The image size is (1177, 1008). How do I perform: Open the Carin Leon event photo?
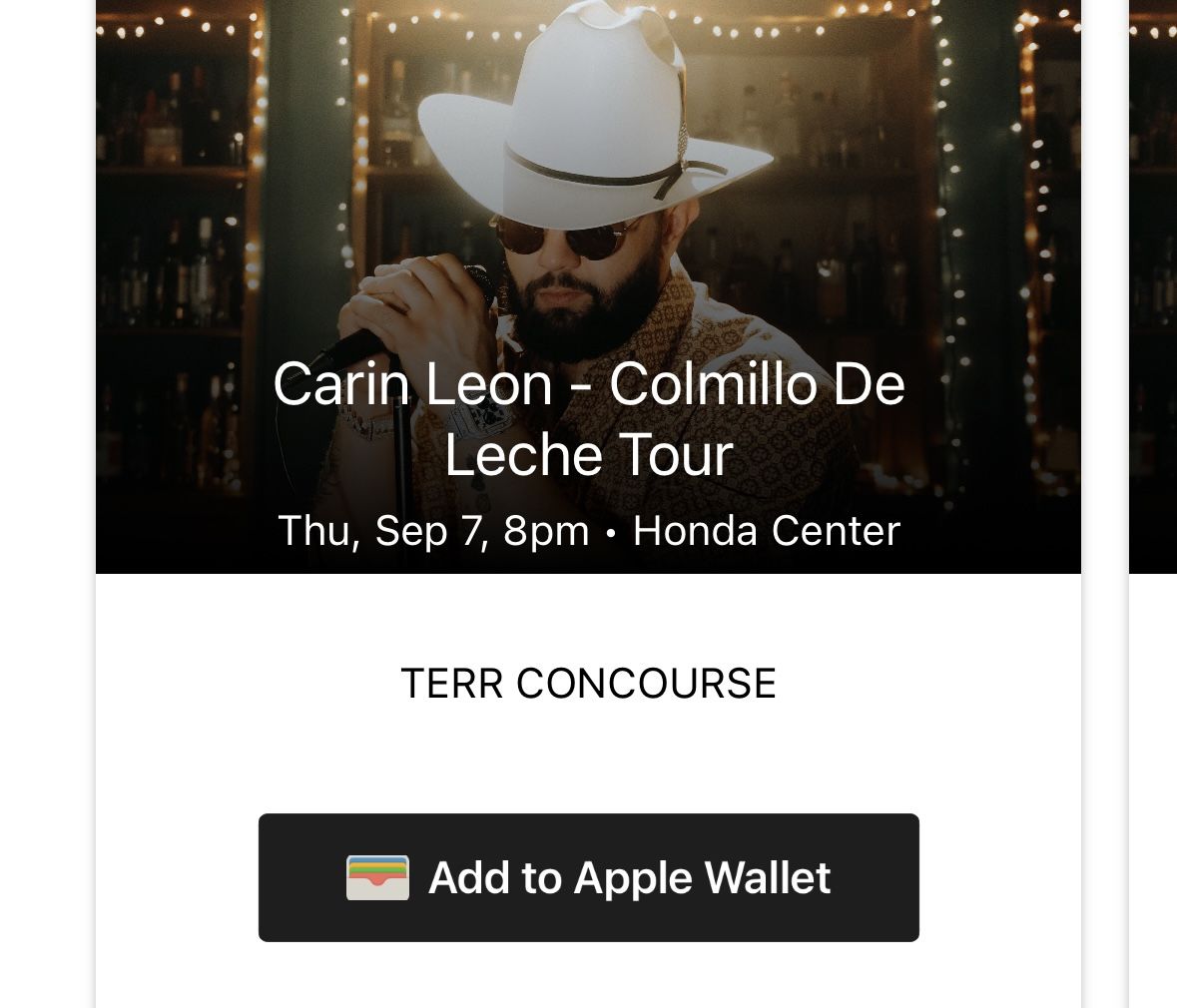coord(589,286)
